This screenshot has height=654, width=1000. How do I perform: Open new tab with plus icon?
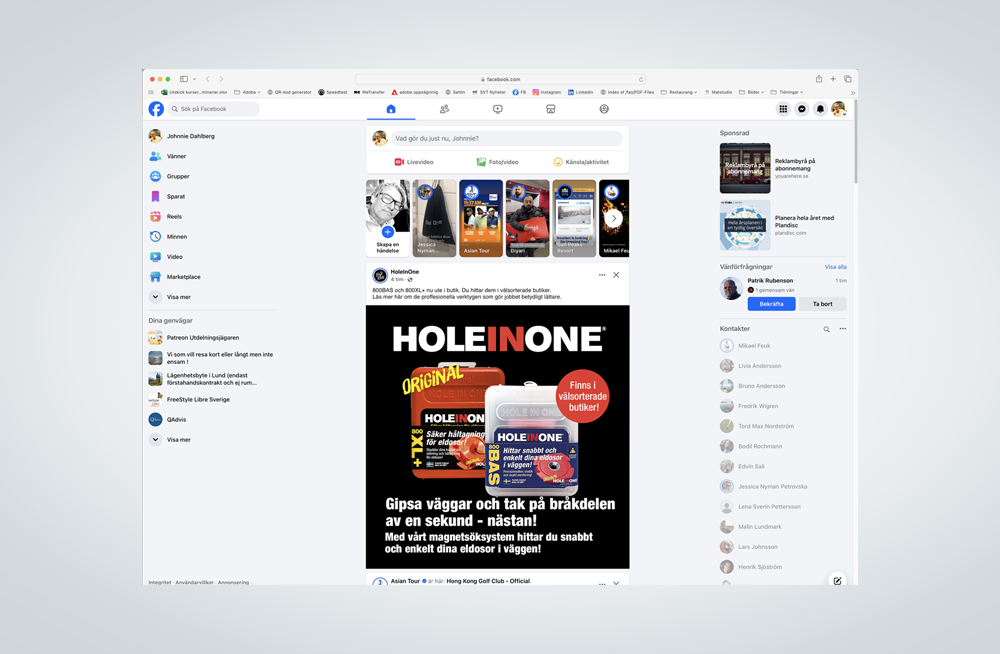pyautogui.click(x=833, y=79)
